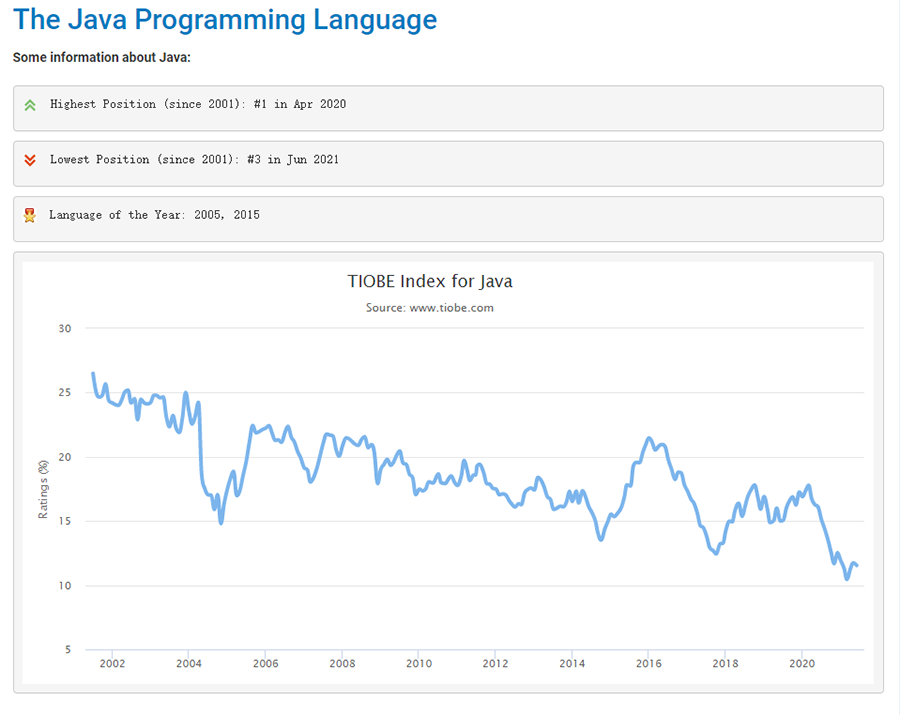Viewport: 900px width, 716px height.
Task: Select 'The Java Programming Language' heading
Action: pos(225,20)
